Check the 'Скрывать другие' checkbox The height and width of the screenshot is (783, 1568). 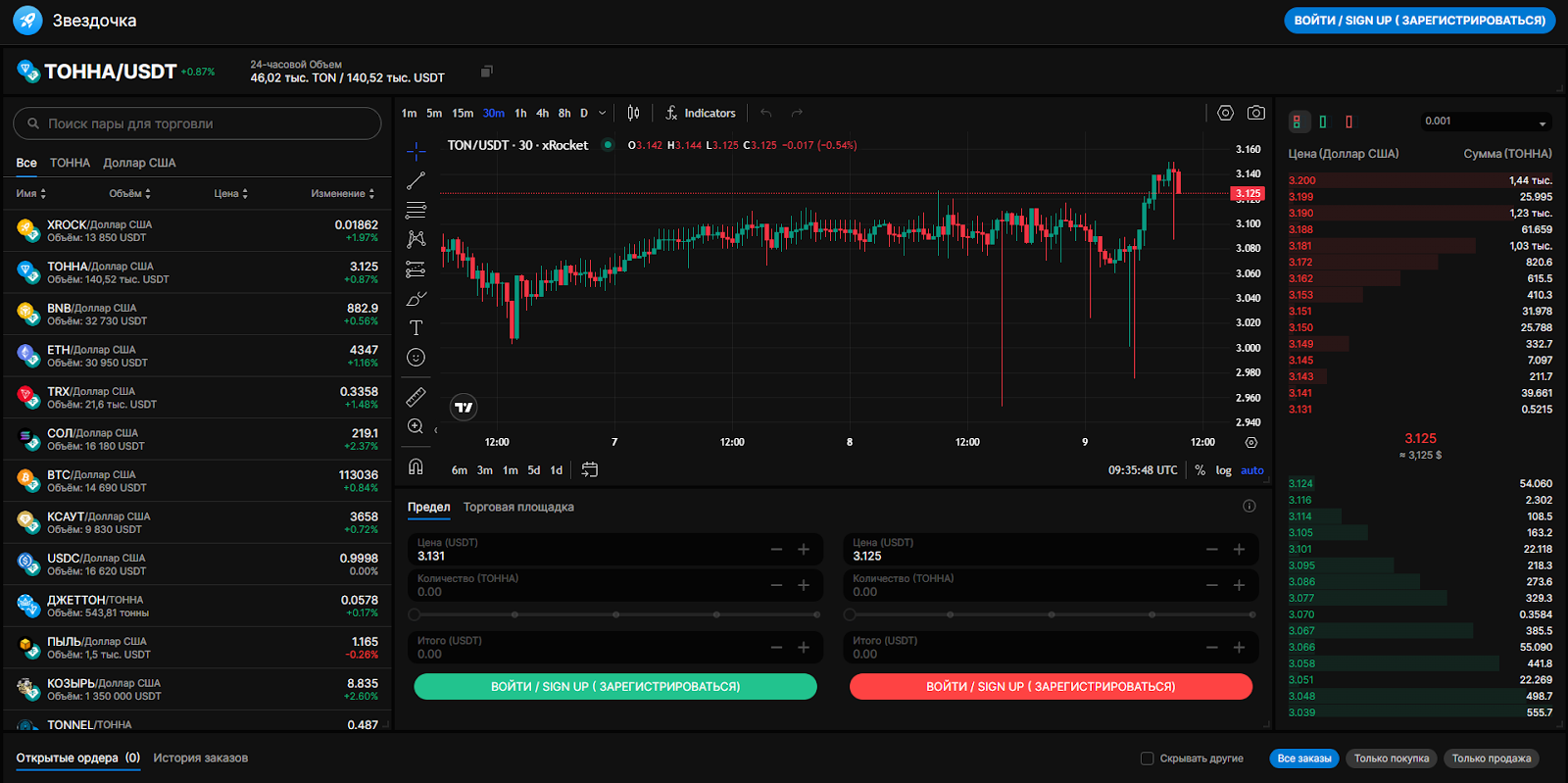tap(1147, 759)
